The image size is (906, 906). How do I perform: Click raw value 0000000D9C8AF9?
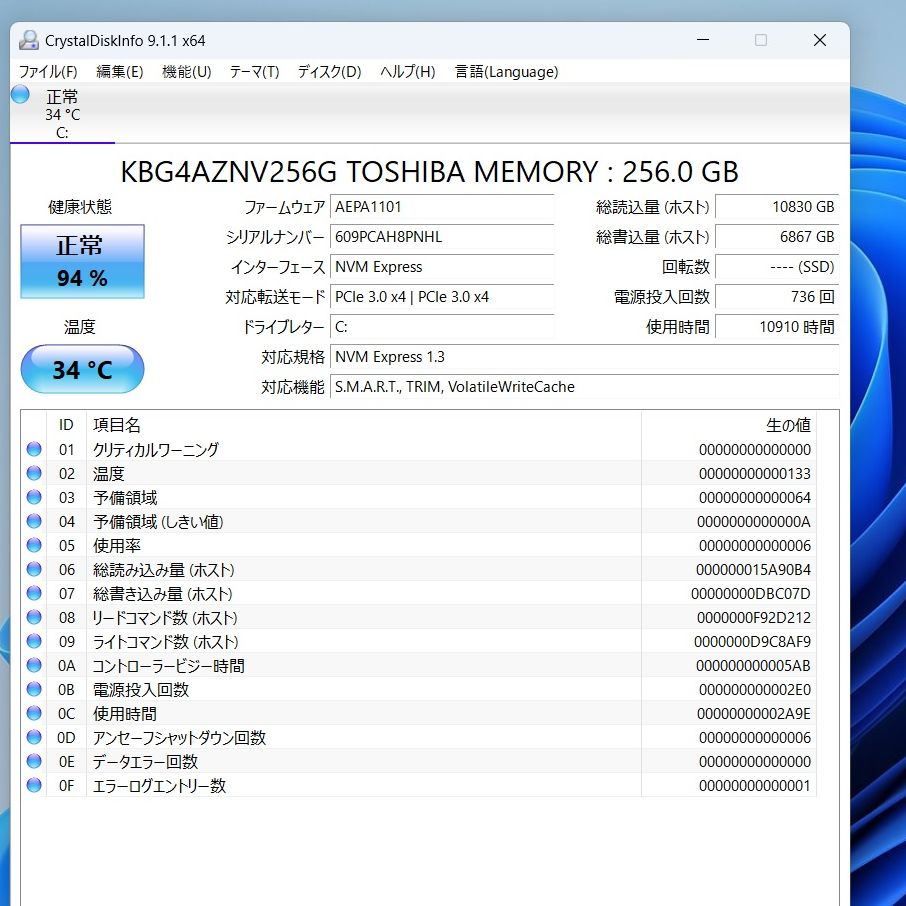(752, 642)
